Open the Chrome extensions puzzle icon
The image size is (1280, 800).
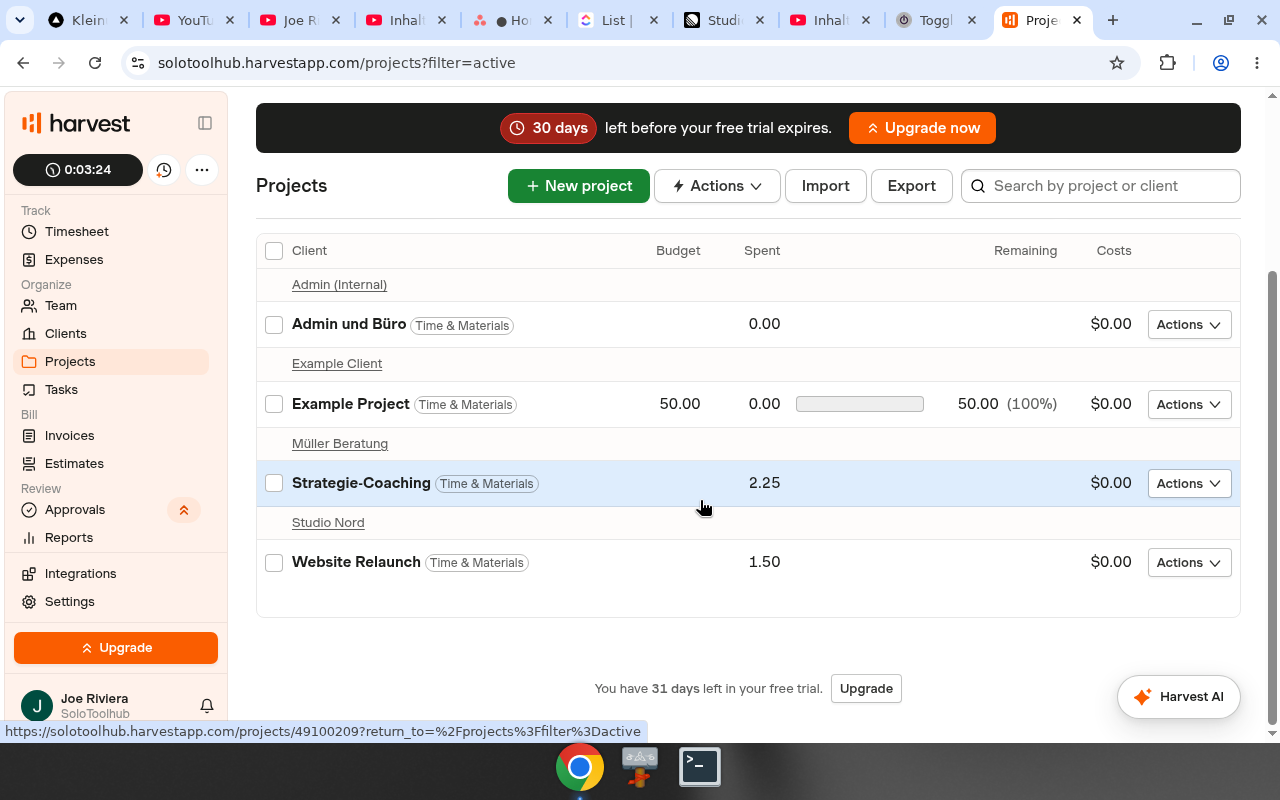click(1167, 63)
